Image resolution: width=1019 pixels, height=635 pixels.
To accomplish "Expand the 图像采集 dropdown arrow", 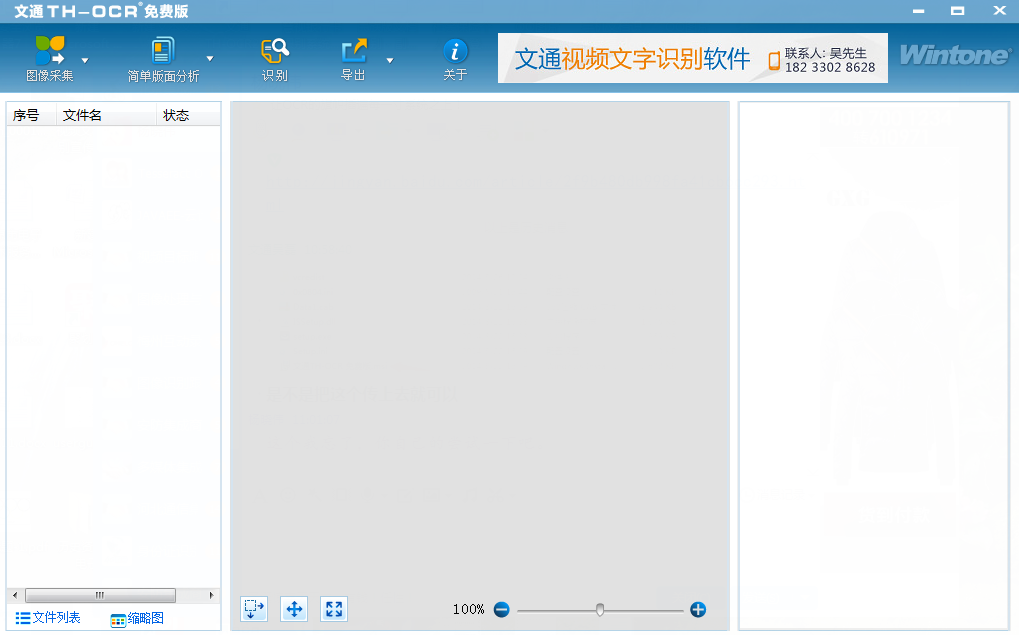I will pyautogui.click(x=85, y=60).
